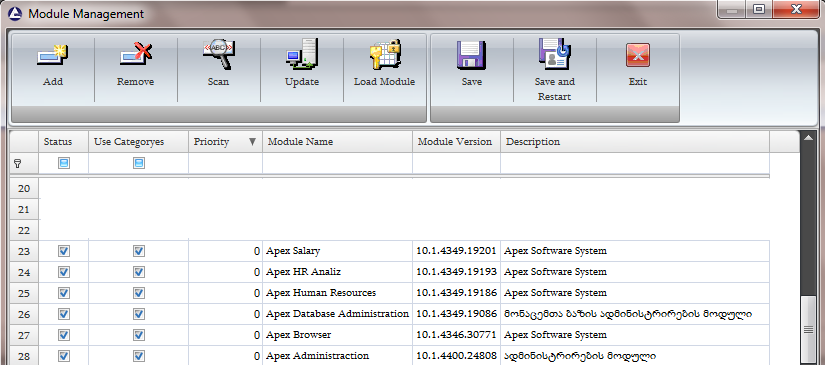Click the Exit toolbar icon
This screenshot has height=365, width=825.
pyautogui.click(x=638, y=55)
